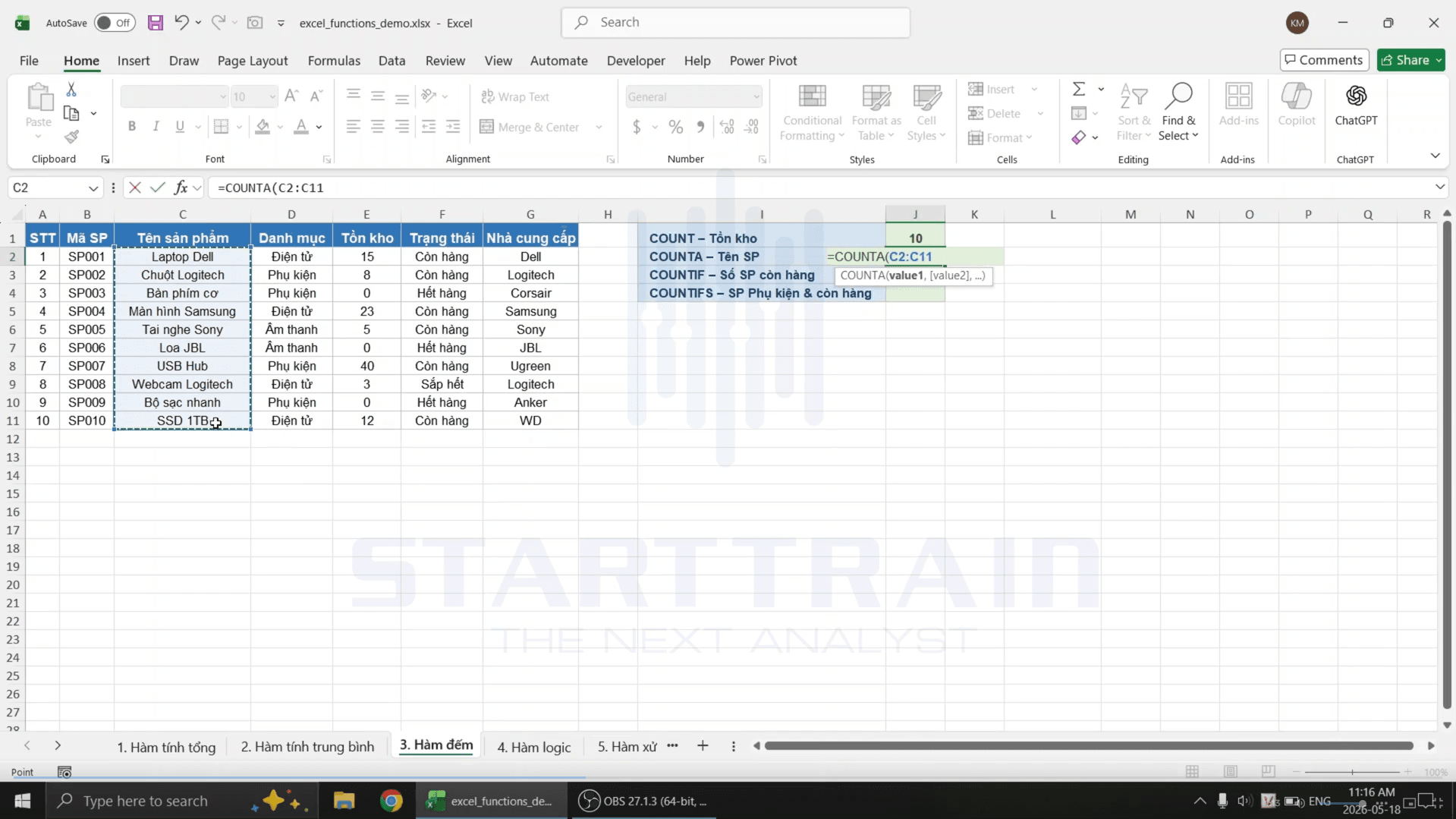Open the Comments pane
Viewport: 1456px width, 819px height.
1324,60
